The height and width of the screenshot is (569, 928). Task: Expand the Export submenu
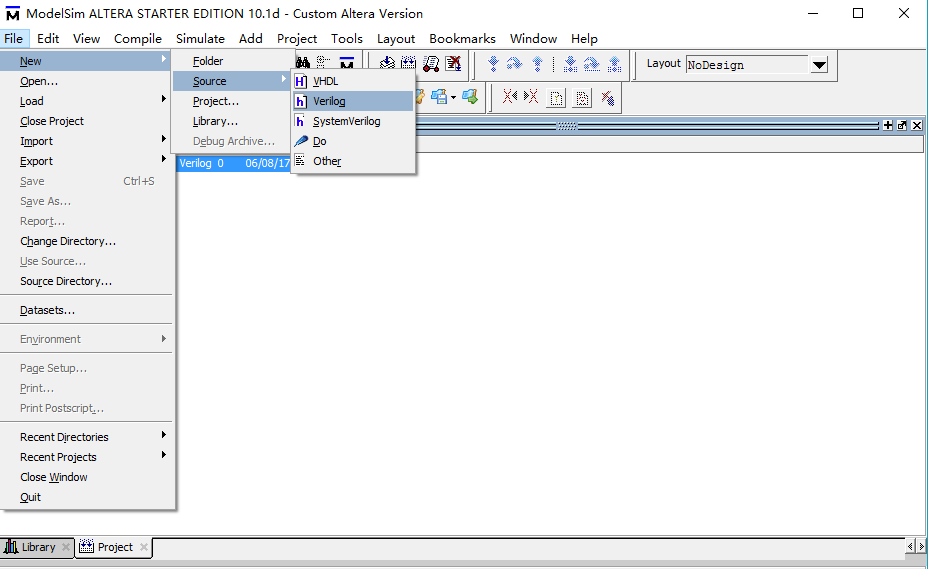[x=86, y=161]
